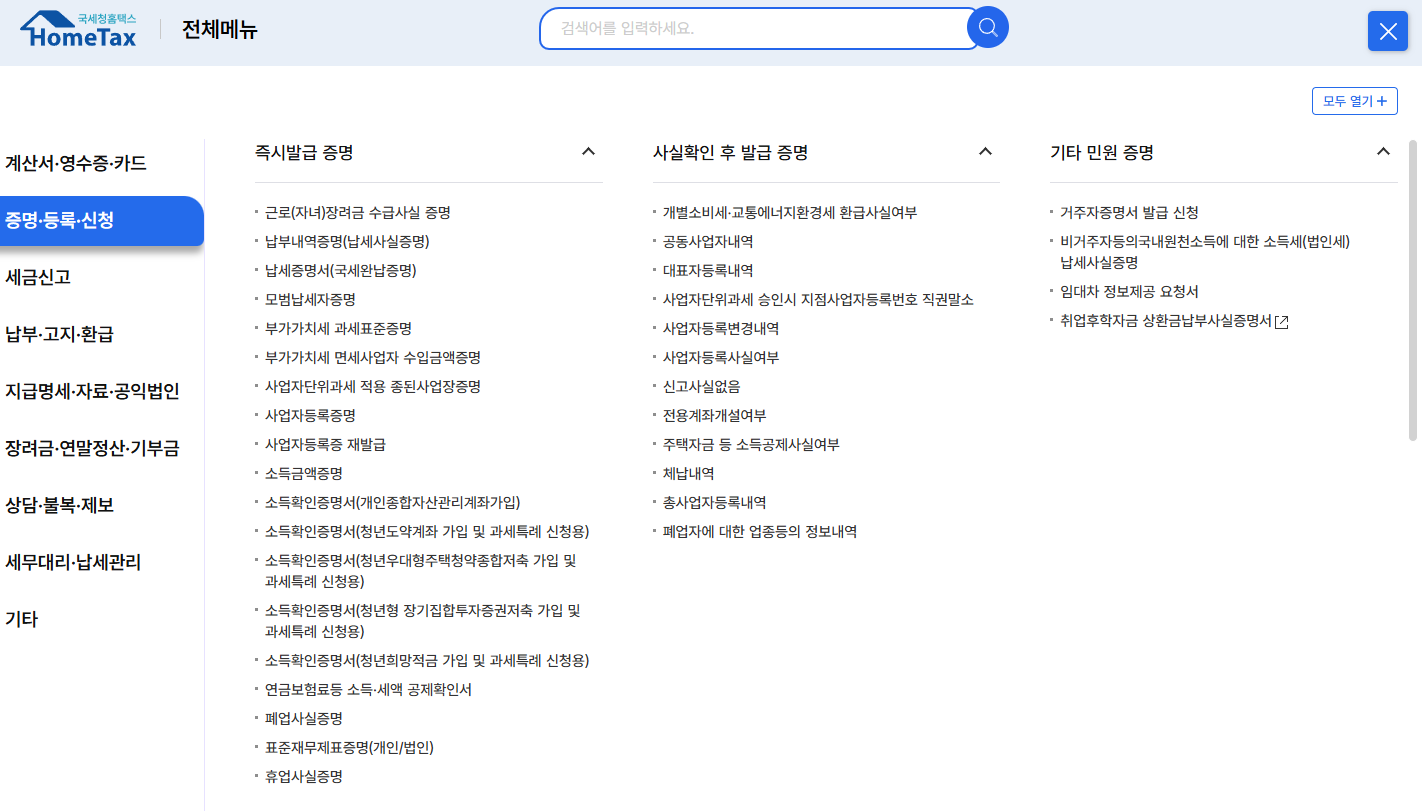The width and height of the screenshot is (1422, 811).
Task: Open 부가가치세 면세사업자 수입금액증명 link
Action: [373, 358]
